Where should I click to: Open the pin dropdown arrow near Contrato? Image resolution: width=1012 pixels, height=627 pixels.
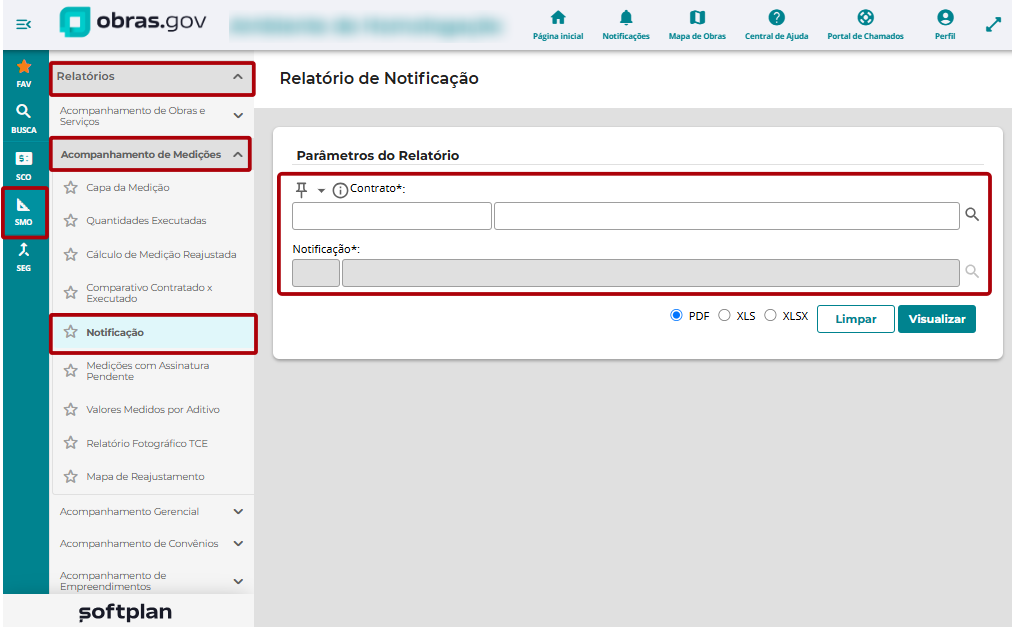321,191
